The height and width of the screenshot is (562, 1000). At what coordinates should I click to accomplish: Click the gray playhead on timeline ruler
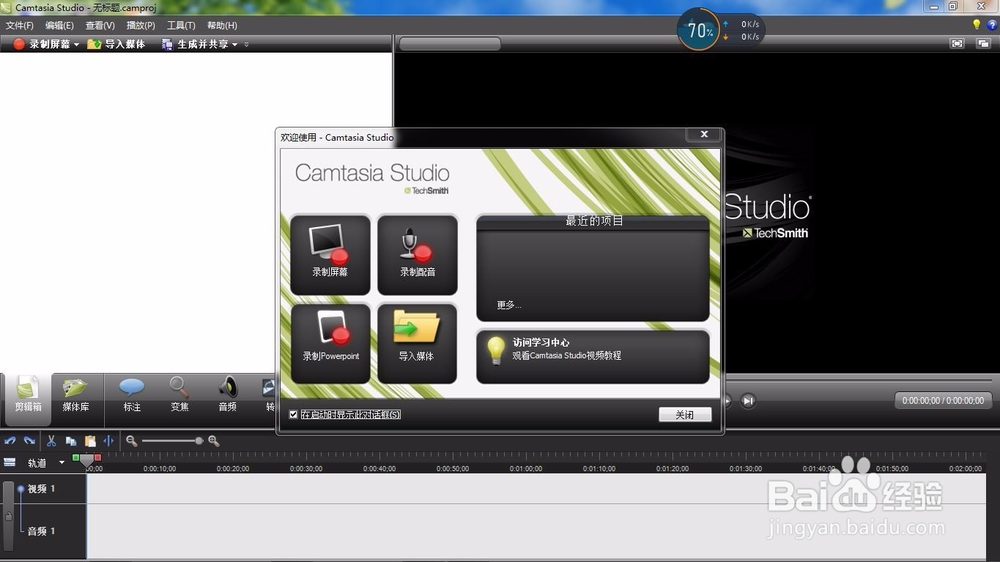[87, 461]
